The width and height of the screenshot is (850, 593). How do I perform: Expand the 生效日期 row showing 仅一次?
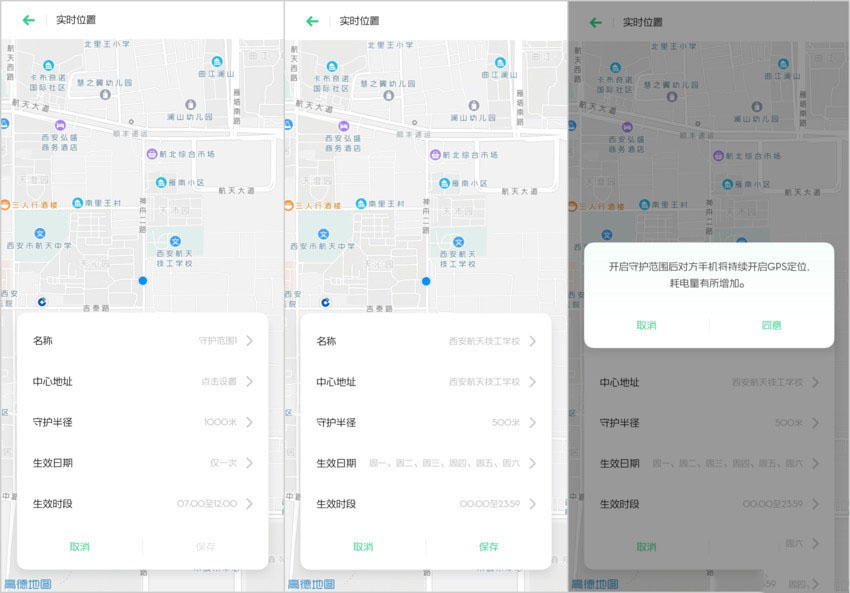(x=142, y=463)
